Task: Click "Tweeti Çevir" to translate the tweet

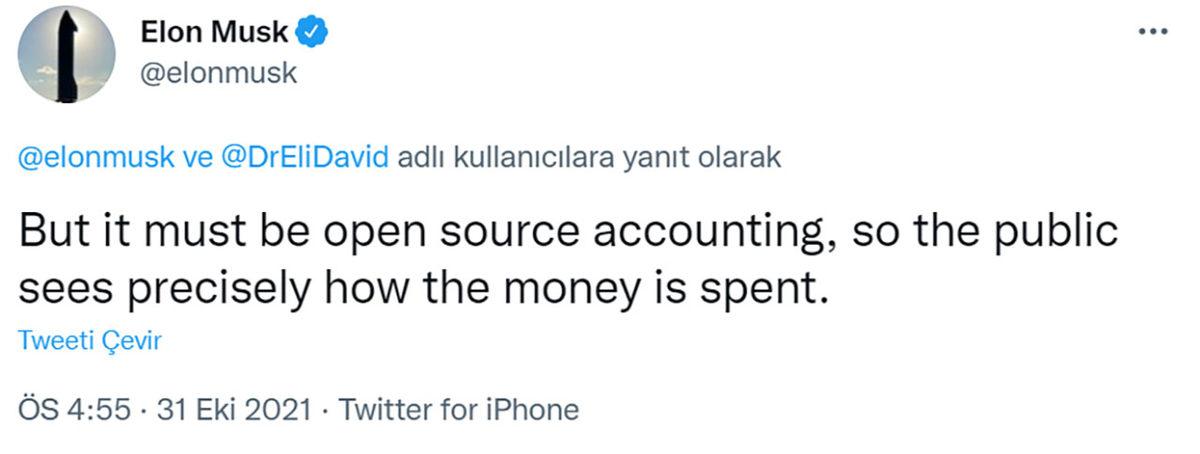Action: [90, 341]
